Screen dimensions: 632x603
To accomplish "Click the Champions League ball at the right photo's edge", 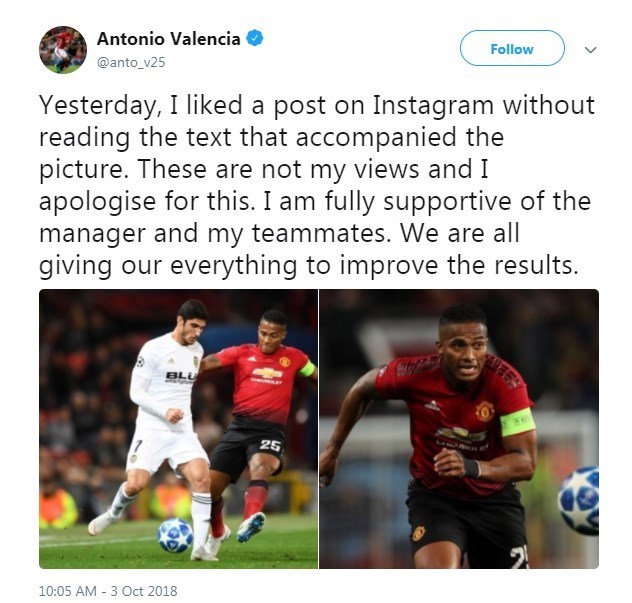I will click(578, 500).
